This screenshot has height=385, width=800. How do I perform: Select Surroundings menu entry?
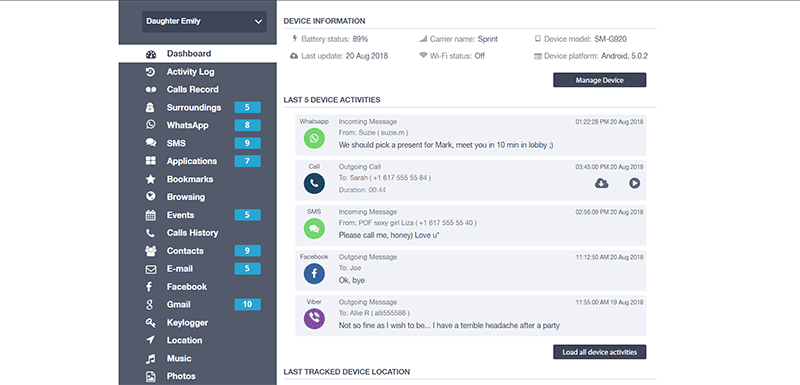pos(194,108)
